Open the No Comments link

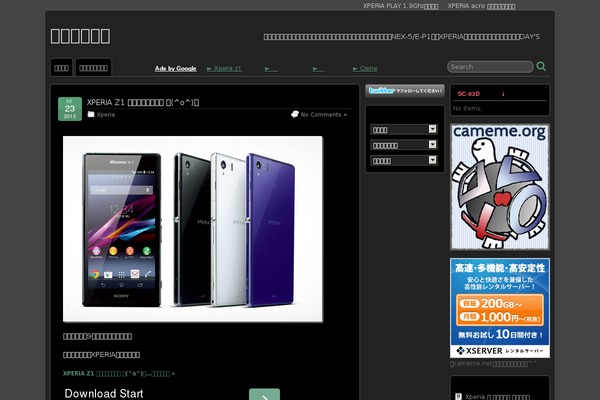[x=324, y=114]
